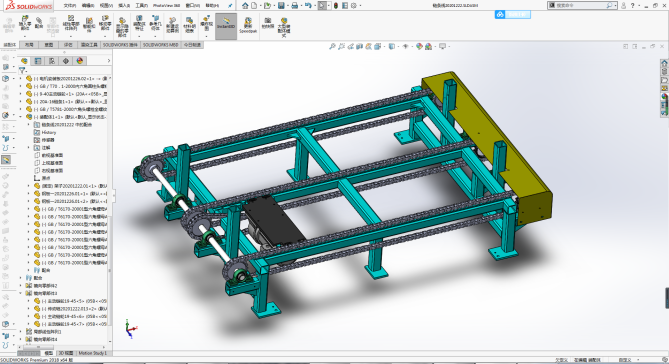This screenshot has width=669, height=364.
Task: Click the Exploded View icon
Action: [207, 18]
